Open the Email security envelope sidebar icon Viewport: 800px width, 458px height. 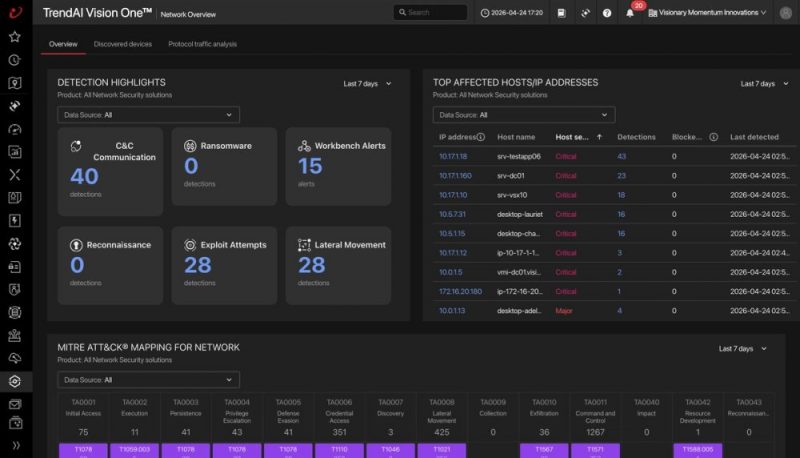click(x=15, y=404)
